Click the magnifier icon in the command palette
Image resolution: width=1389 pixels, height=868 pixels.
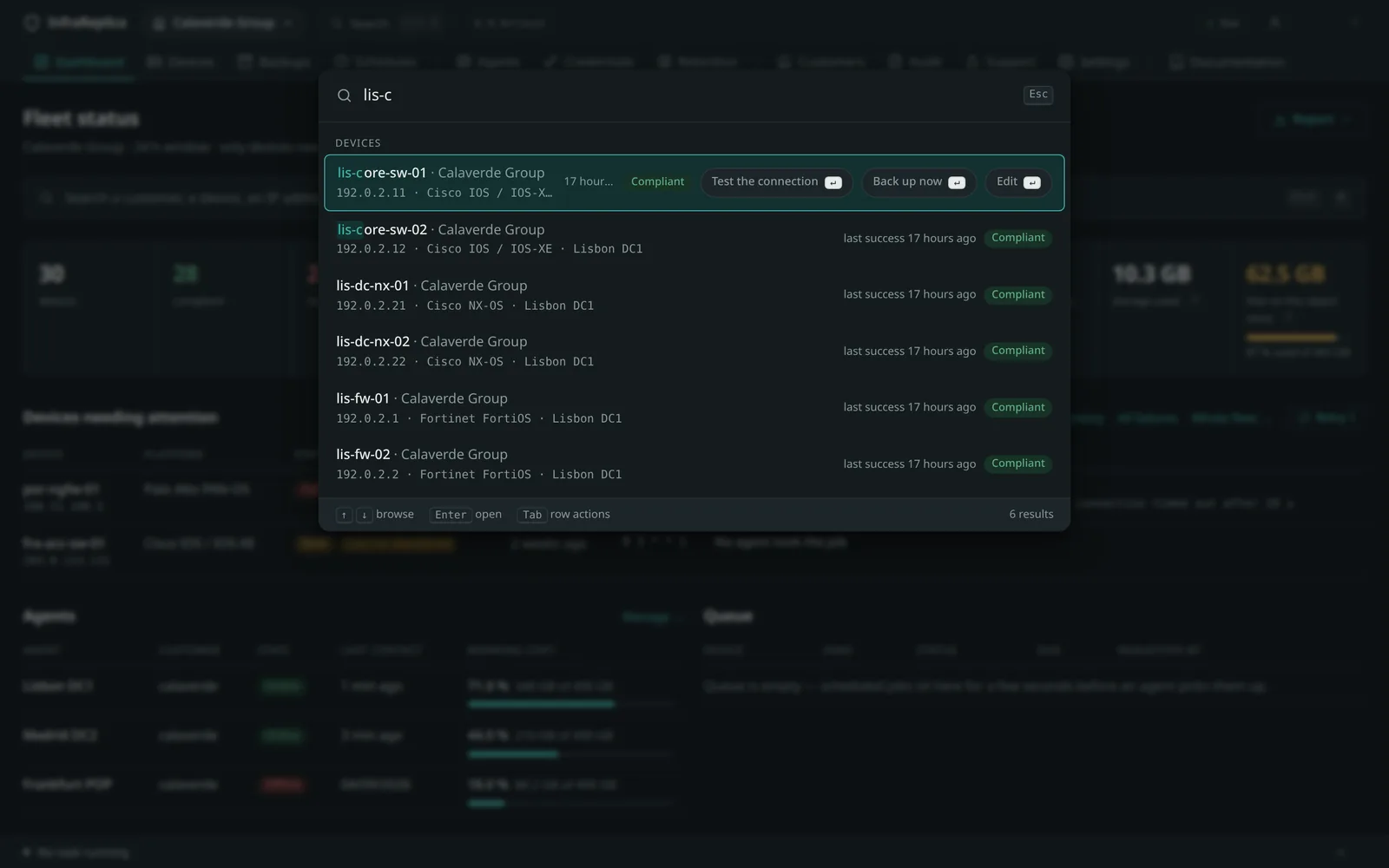[345, 95]
